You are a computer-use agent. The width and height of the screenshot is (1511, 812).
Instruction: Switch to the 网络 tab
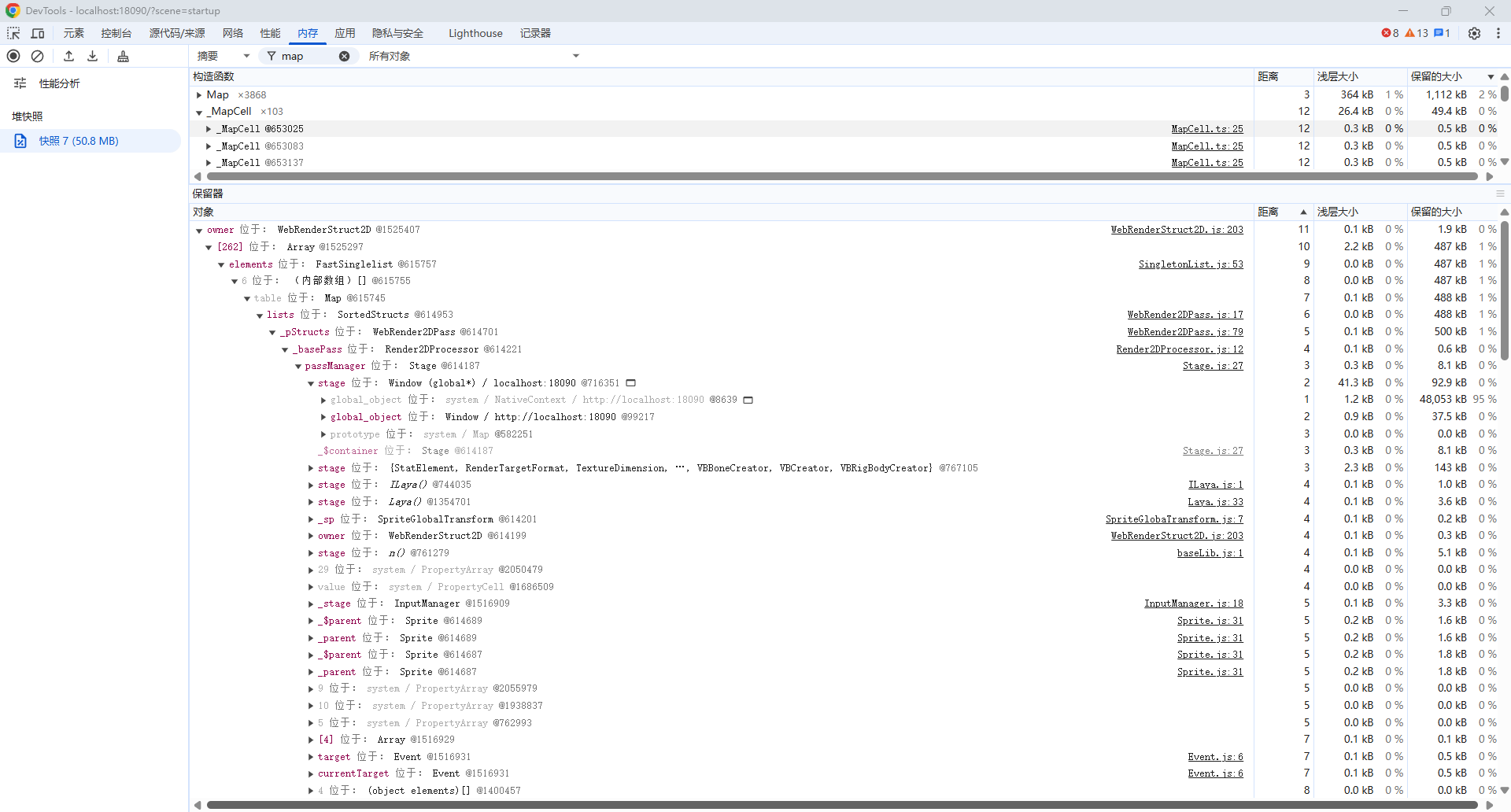coord(233,33)
